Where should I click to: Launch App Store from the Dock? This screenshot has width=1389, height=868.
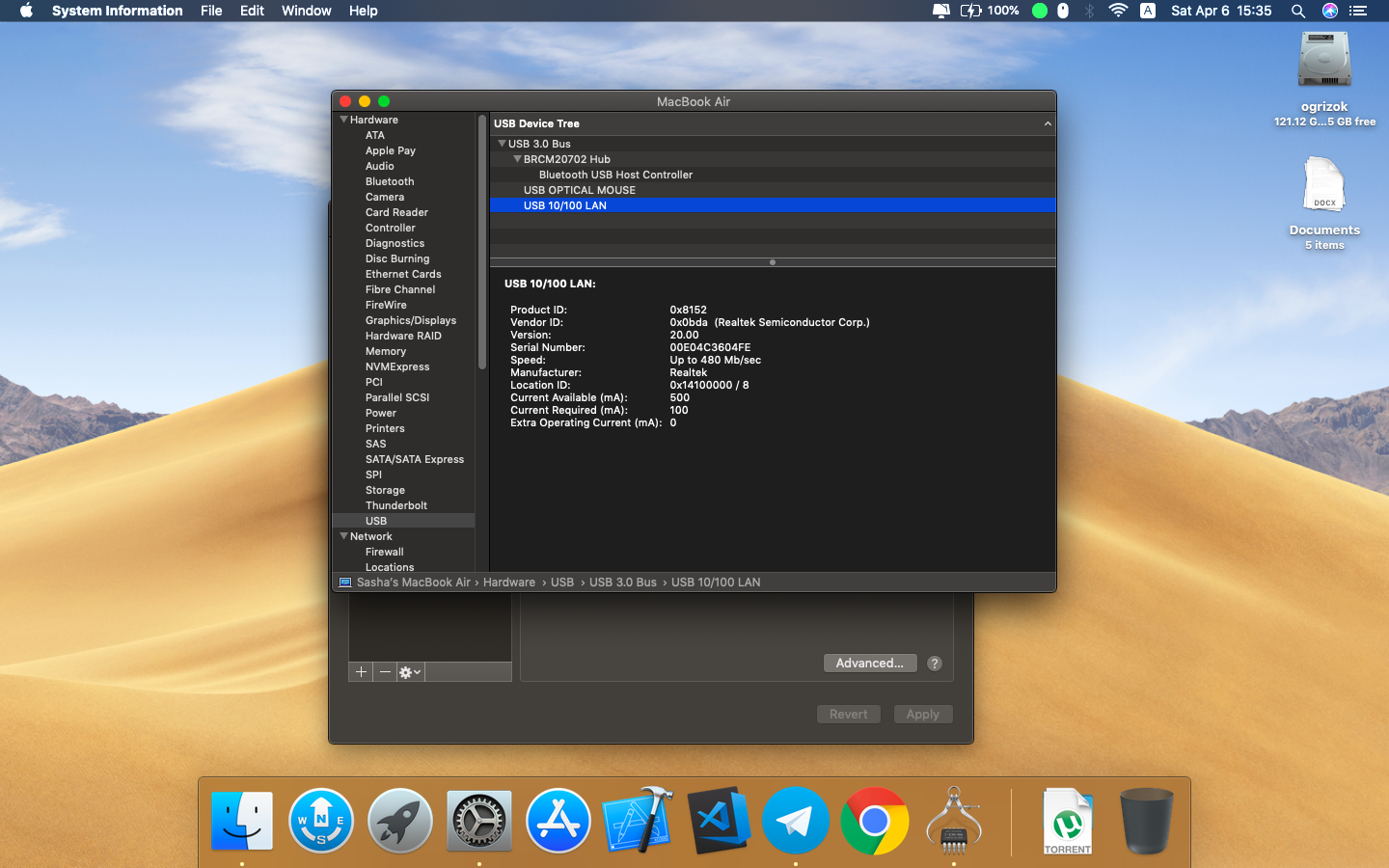[x=558, y=821]
